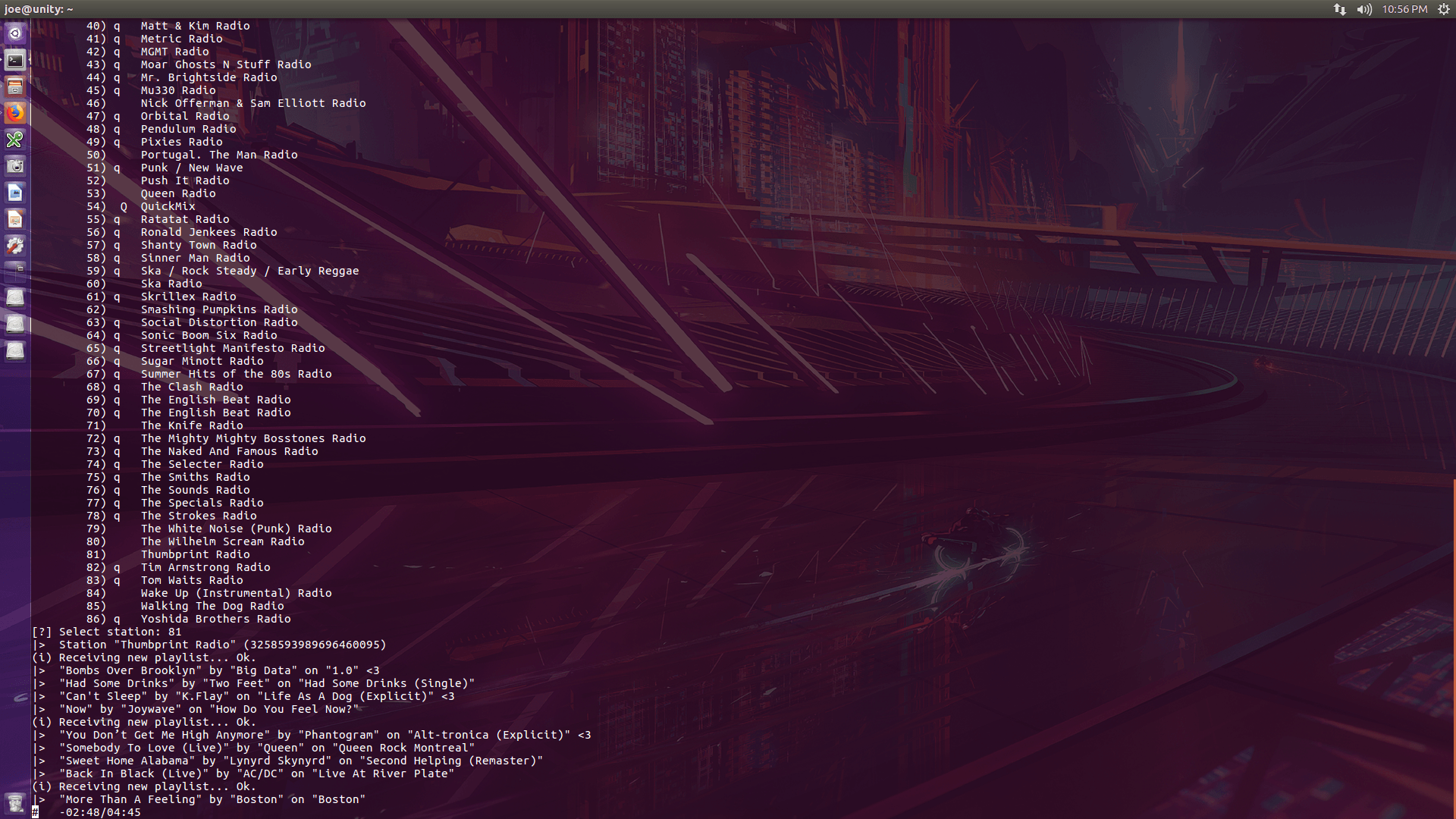Launch the LibreOffice image document app
The width and height of the screenshot is (1456, 819).
point(15,193)
